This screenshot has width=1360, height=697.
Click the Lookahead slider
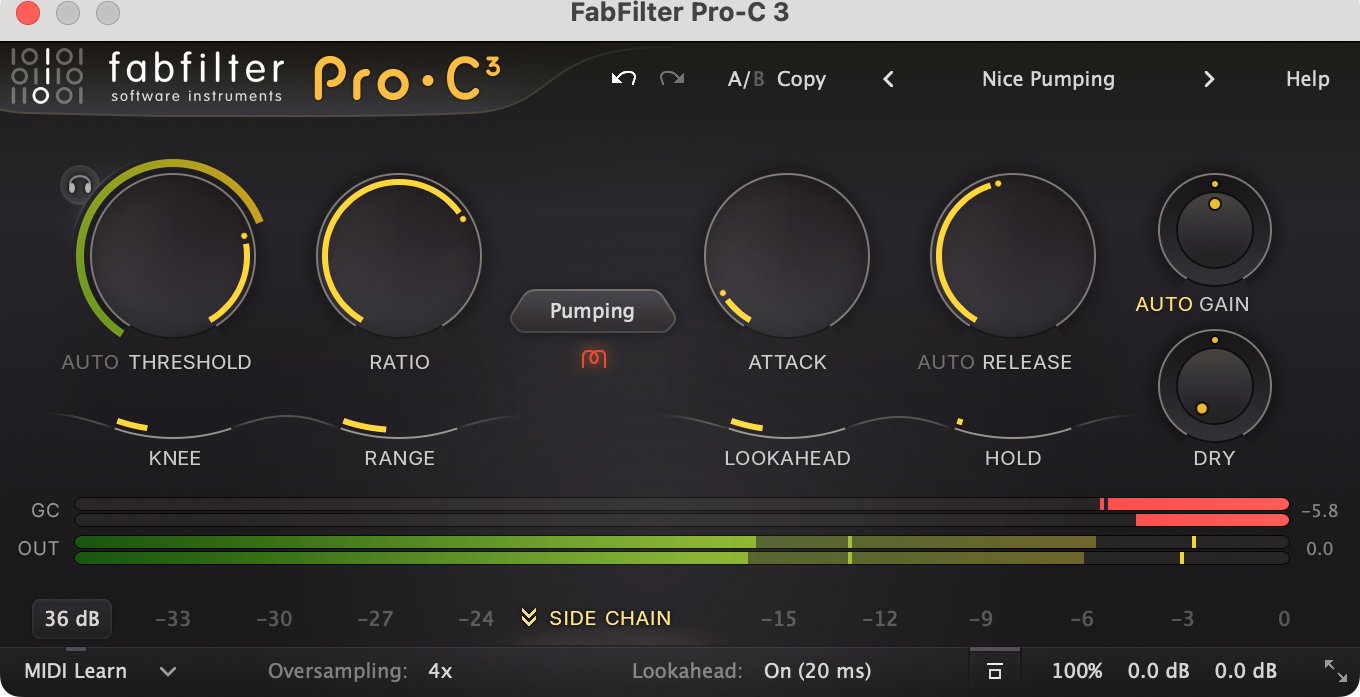click(x=787, y=427)
